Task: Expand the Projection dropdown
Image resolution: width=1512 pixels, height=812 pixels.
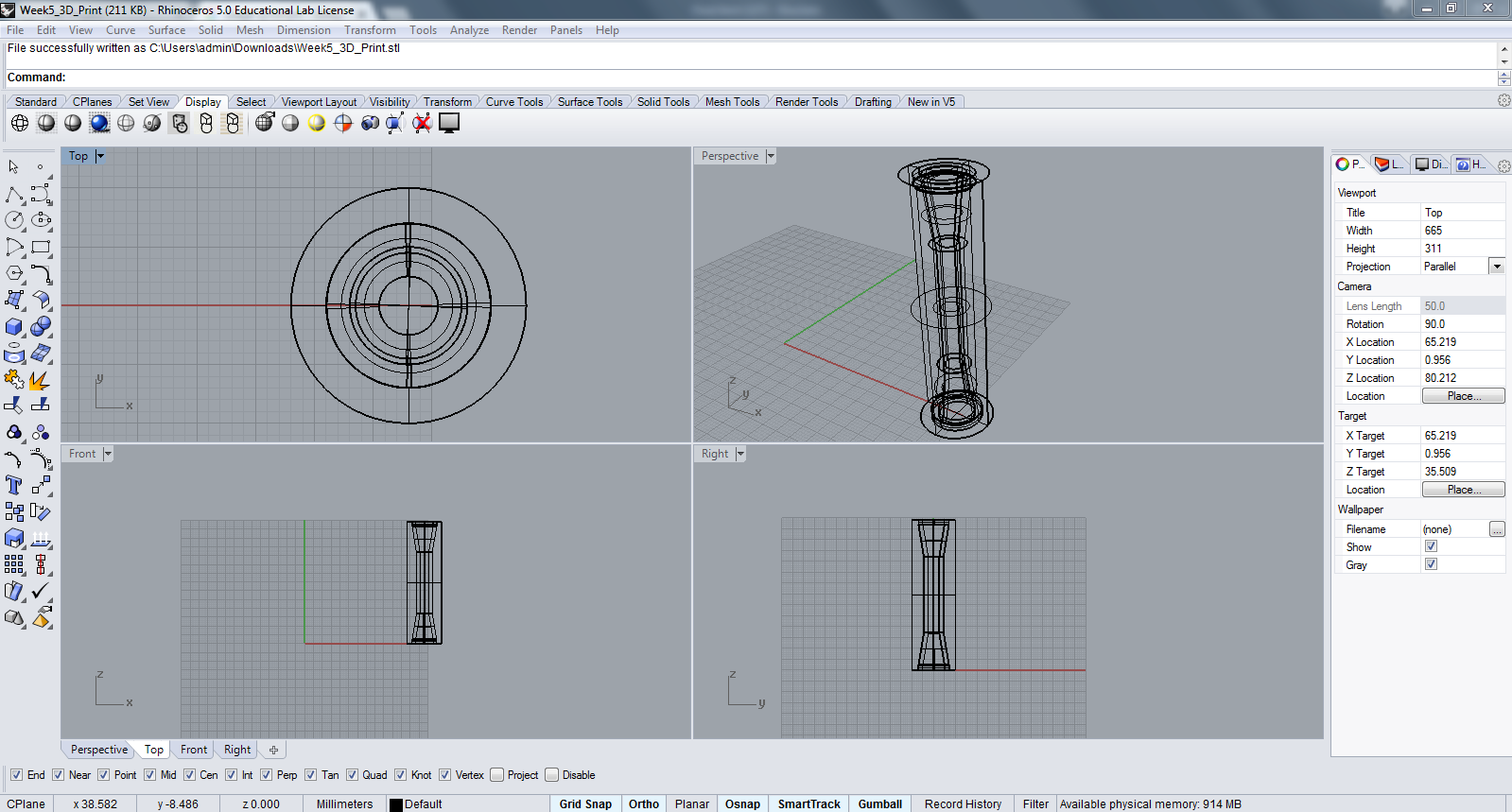Action: 1497,267
